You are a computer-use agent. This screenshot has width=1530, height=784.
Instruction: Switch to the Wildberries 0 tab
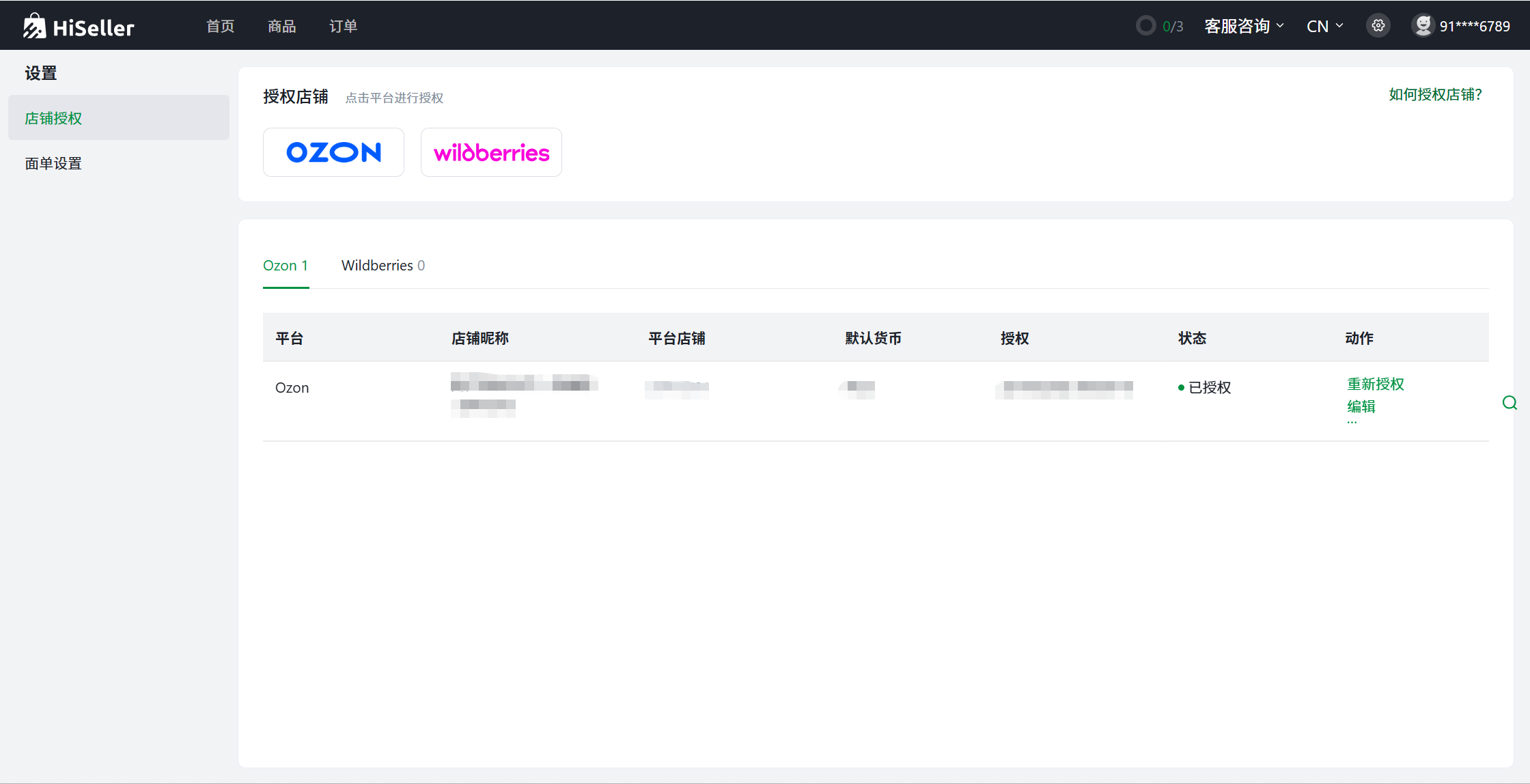click(x=382, y=266)
